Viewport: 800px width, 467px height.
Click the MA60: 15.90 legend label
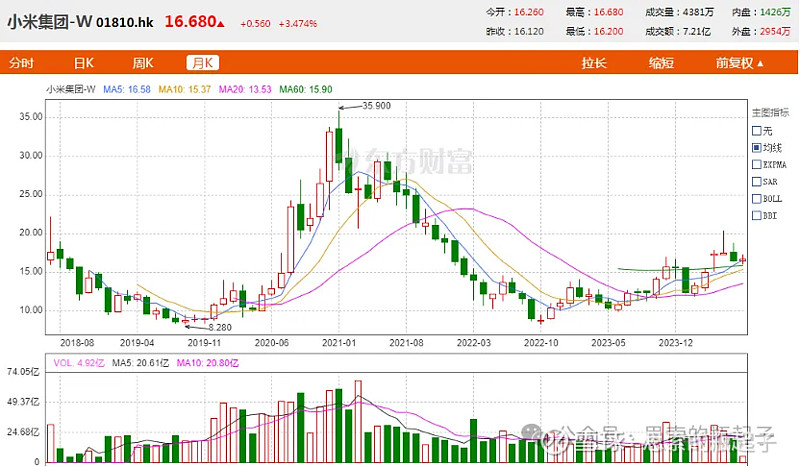pyautogui.click(x=306, y=89)
